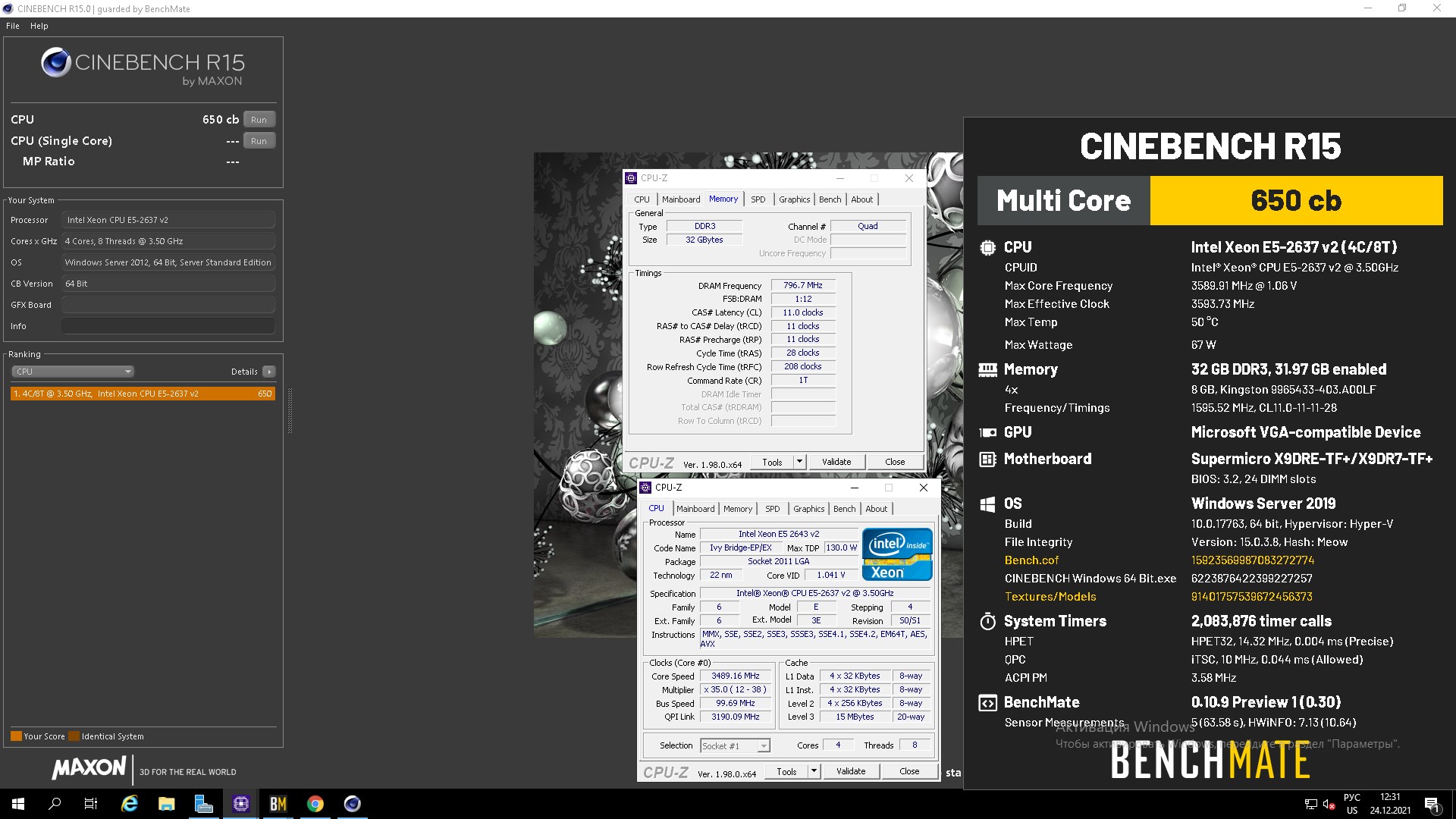Viewport: 1456px width, 819px height.
Task: Click the BenchMate GPU card icon
Action: (x=987, y=432)
